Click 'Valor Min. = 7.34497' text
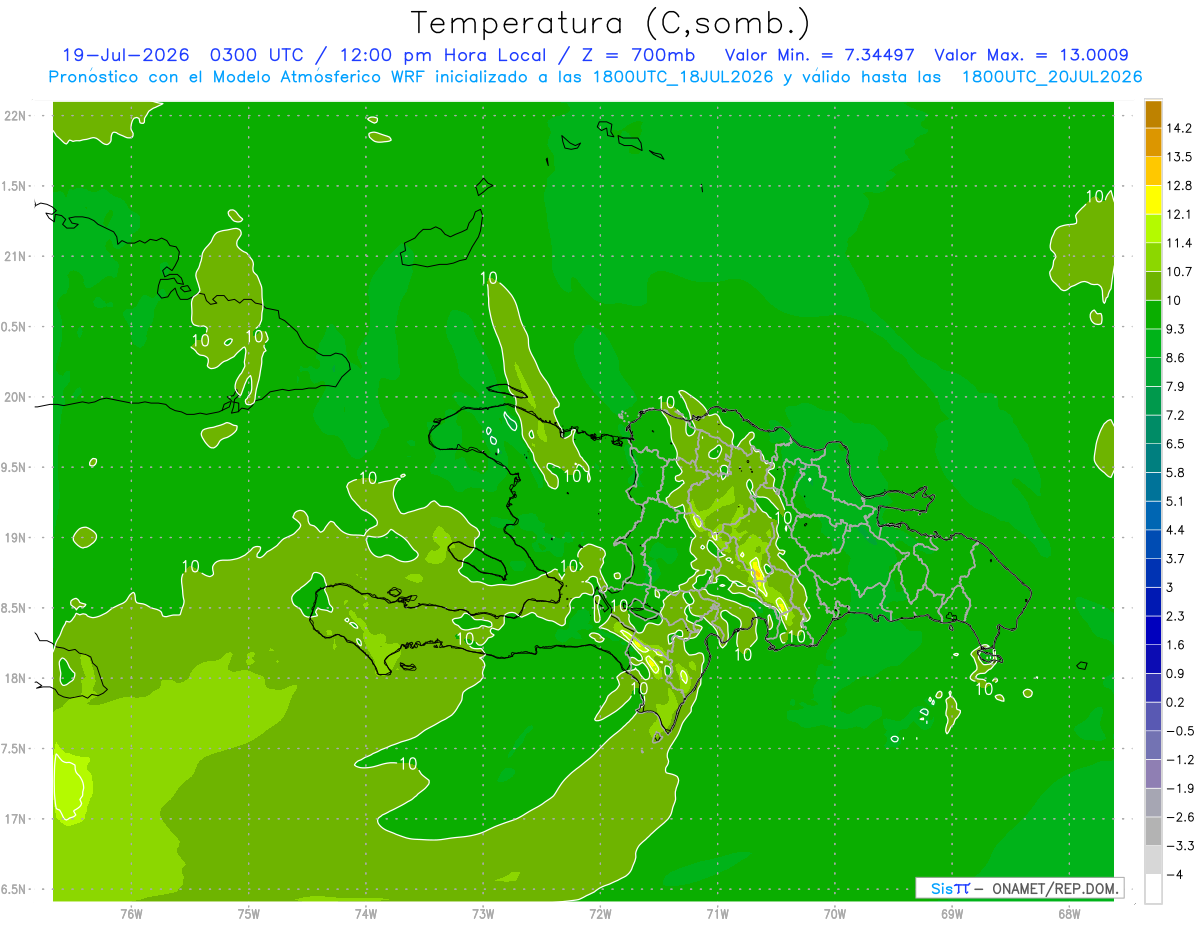The width and height of the screenshot is (1200, 927). (x=819, y=55)
